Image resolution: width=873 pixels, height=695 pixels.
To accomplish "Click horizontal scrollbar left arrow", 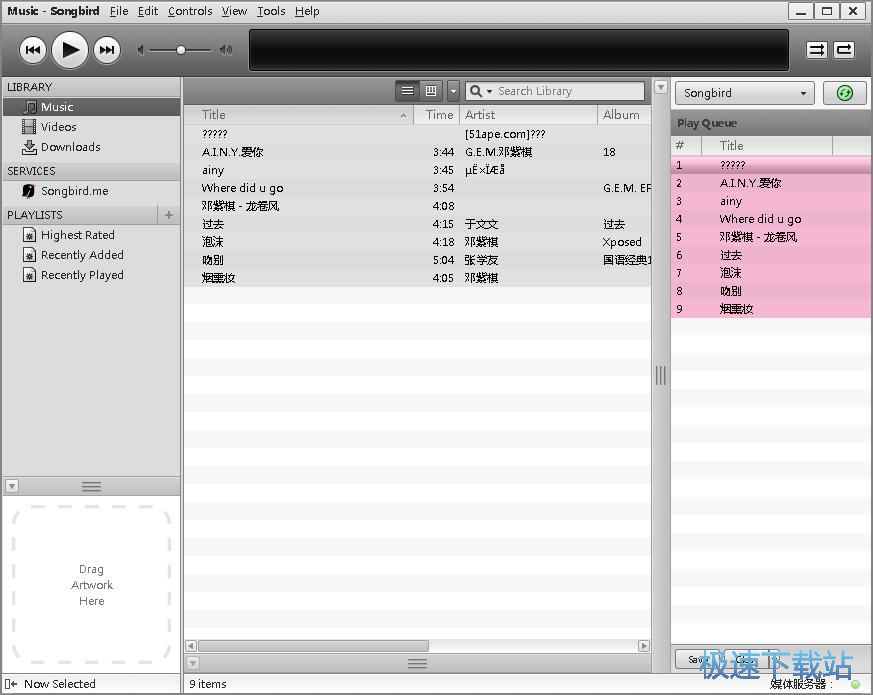I will [191, 646].
